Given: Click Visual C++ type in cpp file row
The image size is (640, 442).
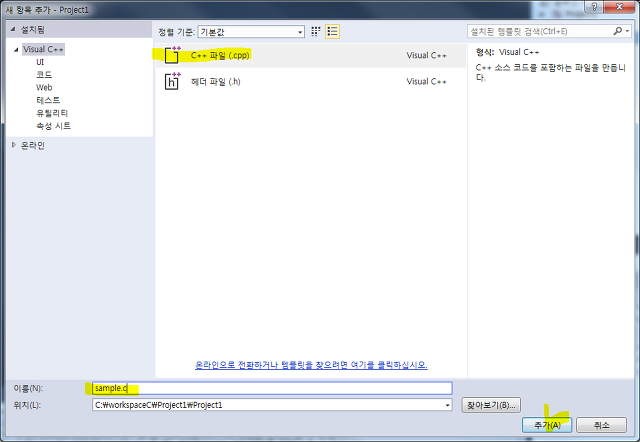Looking at the screenshot, I should tap(427, 56).
